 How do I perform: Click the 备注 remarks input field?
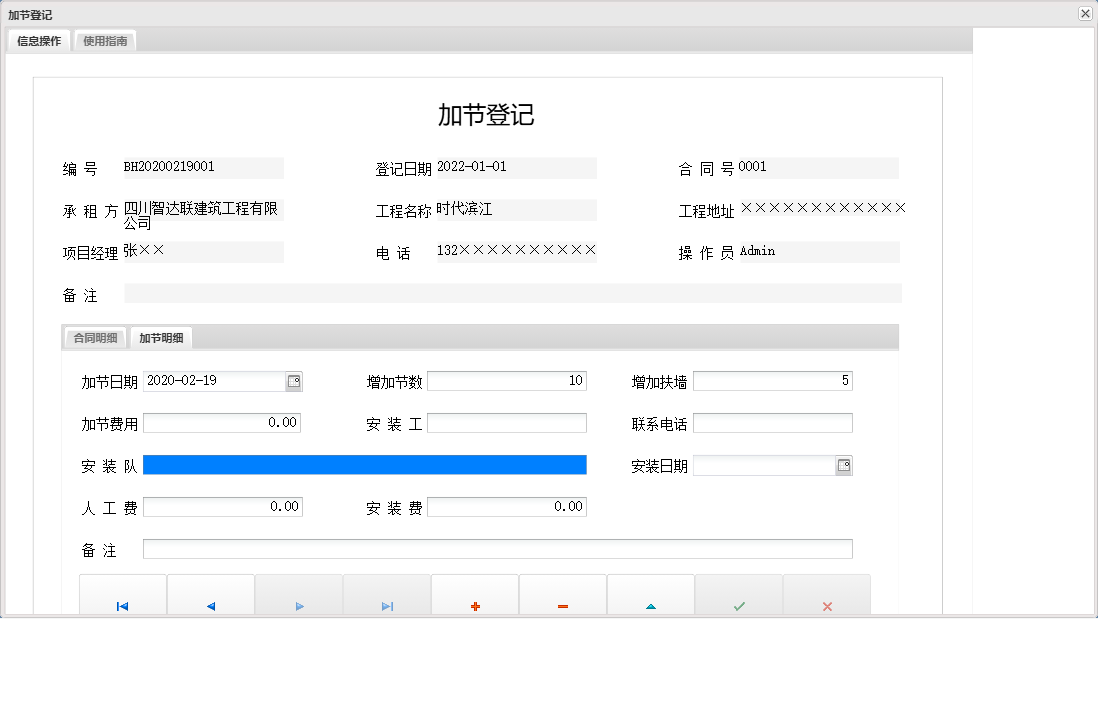pos(499,548)
